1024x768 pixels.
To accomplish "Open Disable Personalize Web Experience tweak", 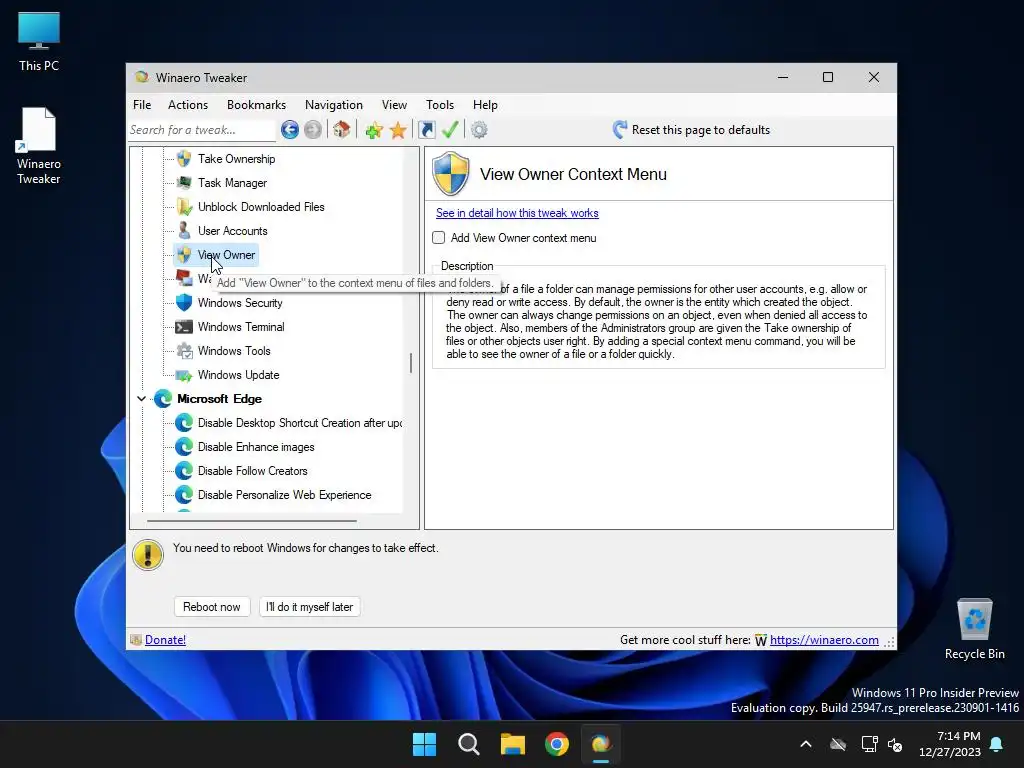I will [x=284, y=495].
